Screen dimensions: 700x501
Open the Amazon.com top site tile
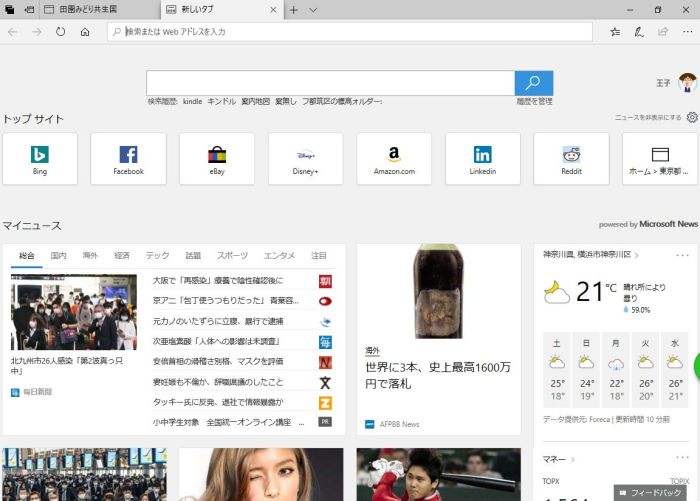pyautogui.click(x=394, y=159)
